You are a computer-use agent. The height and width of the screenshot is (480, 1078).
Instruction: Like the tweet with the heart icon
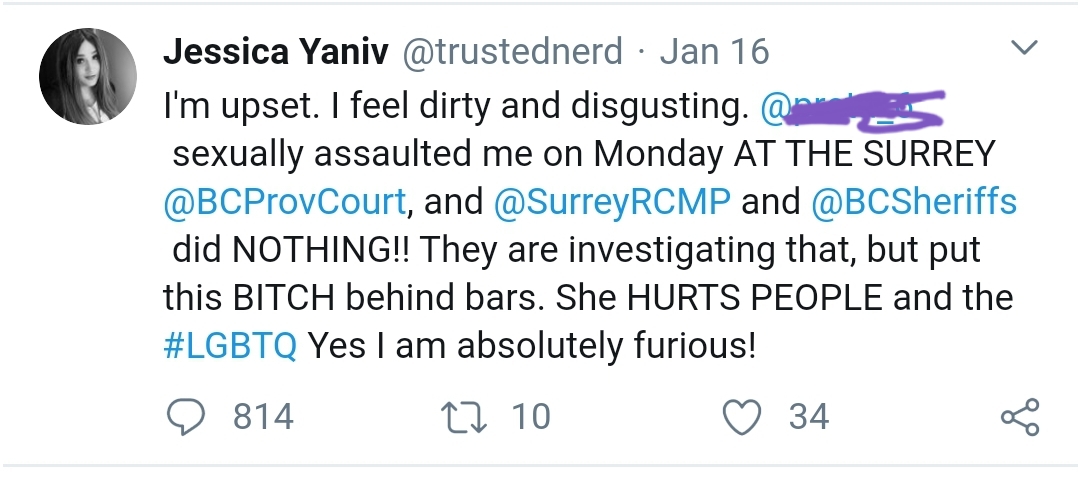741,416
